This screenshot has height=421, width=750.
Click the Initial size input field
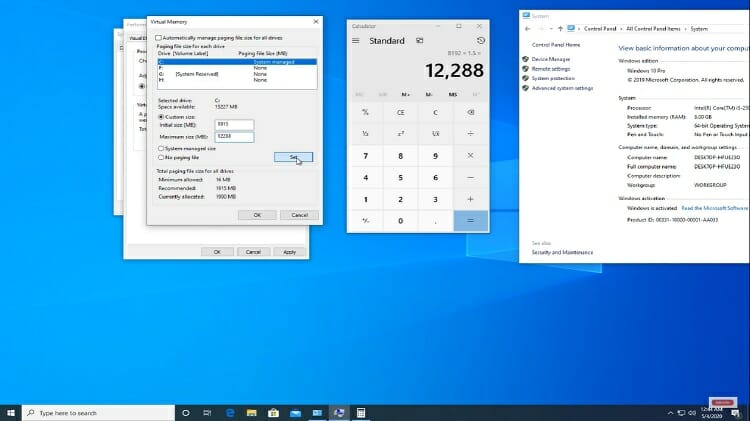(234, 125)
